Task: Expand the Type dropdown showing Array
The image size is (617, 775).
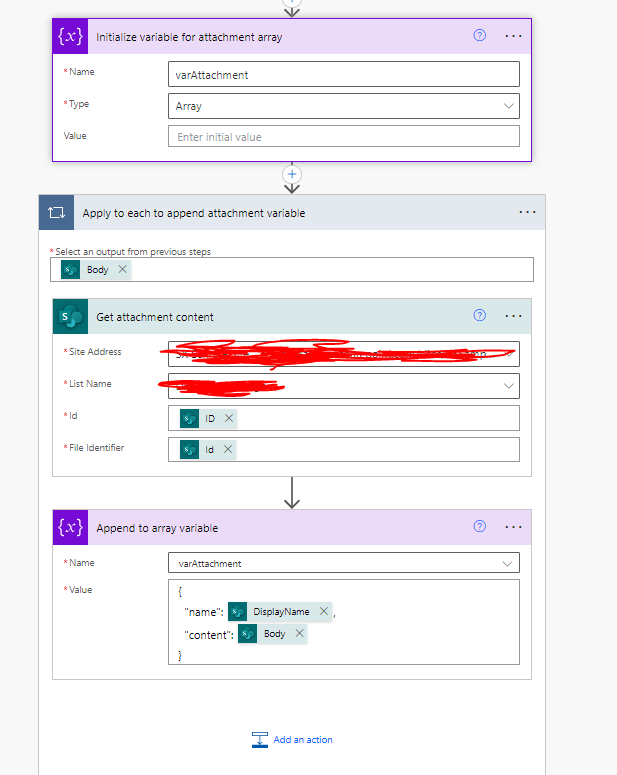Action: [508, 106]
